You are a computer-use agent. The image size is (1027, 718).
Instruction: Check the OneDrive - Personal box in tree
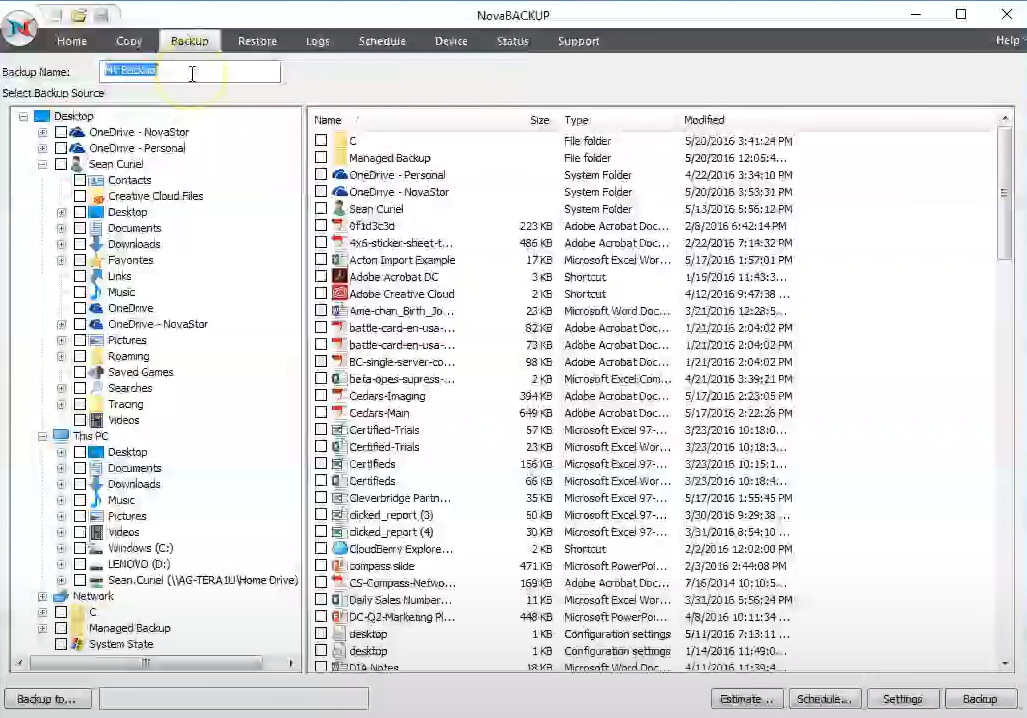coord(61,148)
